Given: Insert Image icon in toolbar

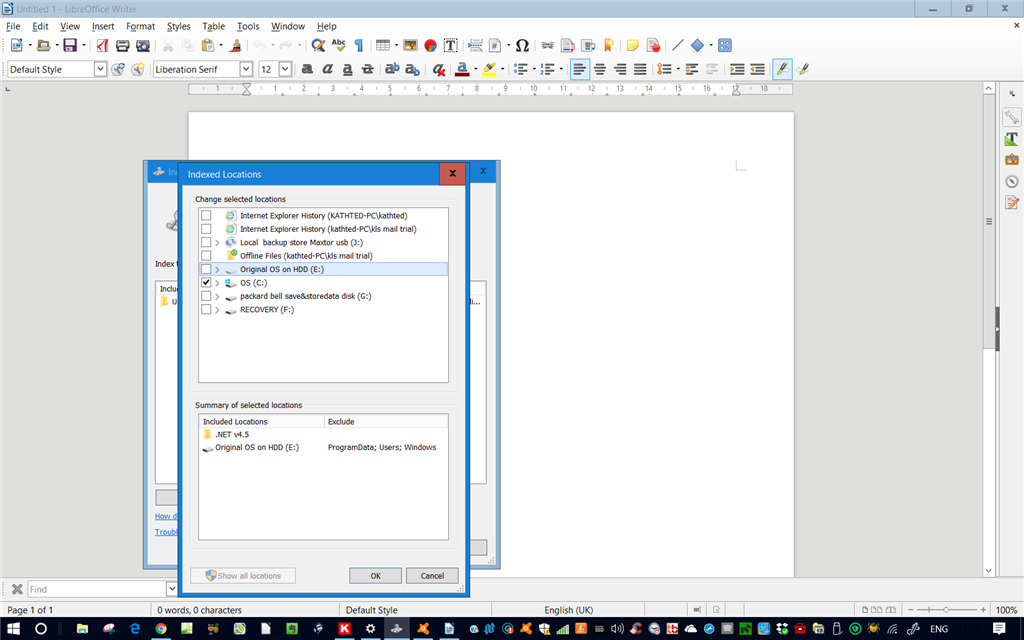Looking at the screenshot, I should point(410,45).
